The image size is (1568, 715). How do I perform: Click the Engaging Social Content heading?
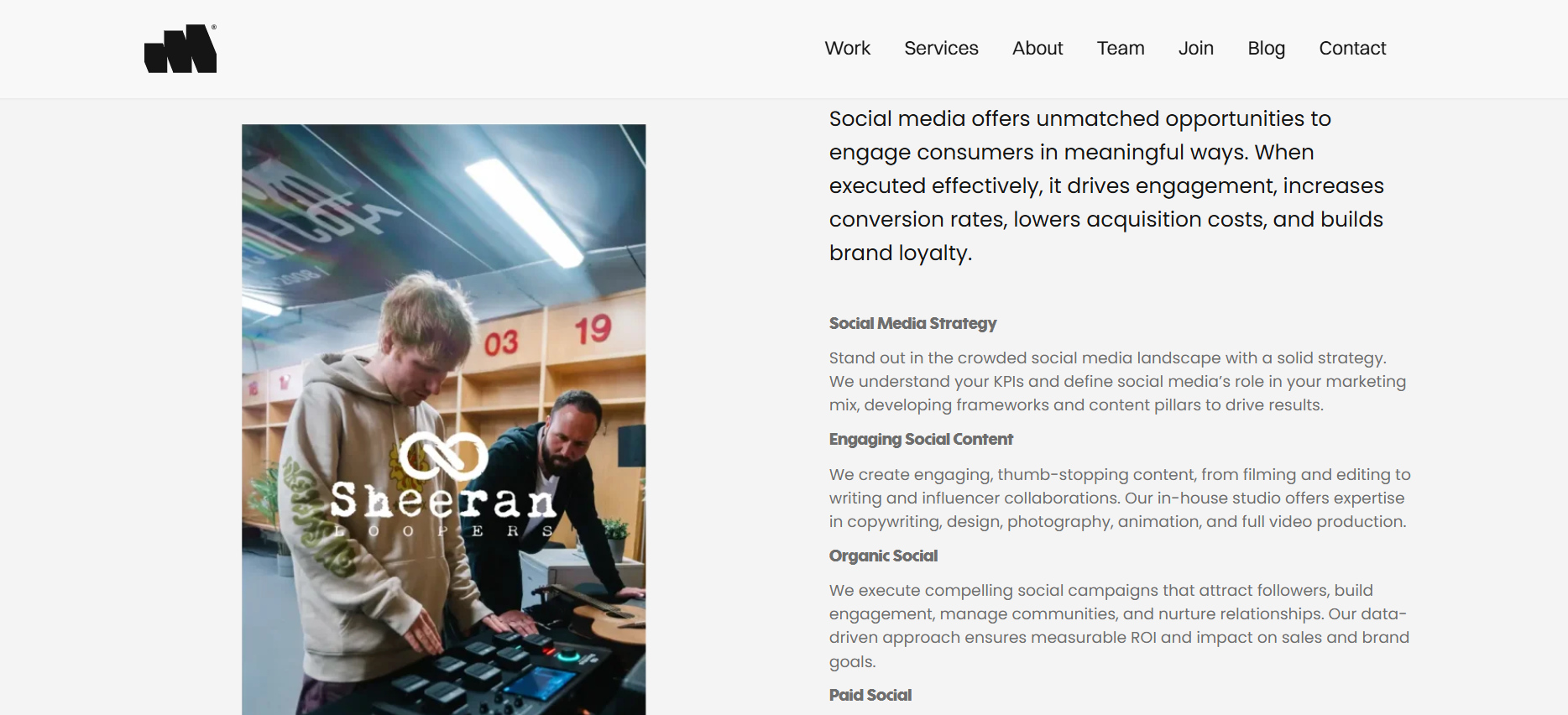point(921,439)
